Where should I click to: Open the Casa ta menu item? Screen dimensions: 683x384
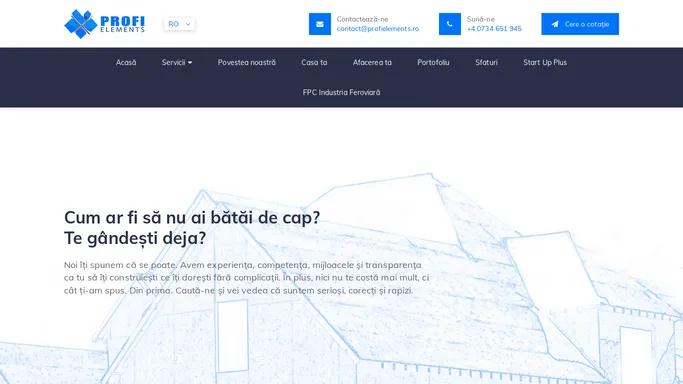314,63
